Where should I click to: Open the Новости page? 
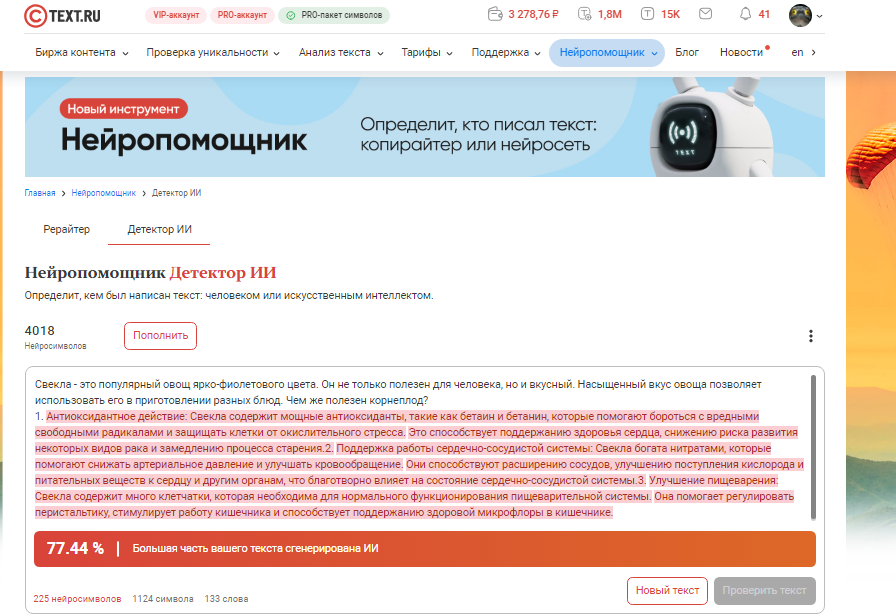pyautogui.click(x=742, y=53)
